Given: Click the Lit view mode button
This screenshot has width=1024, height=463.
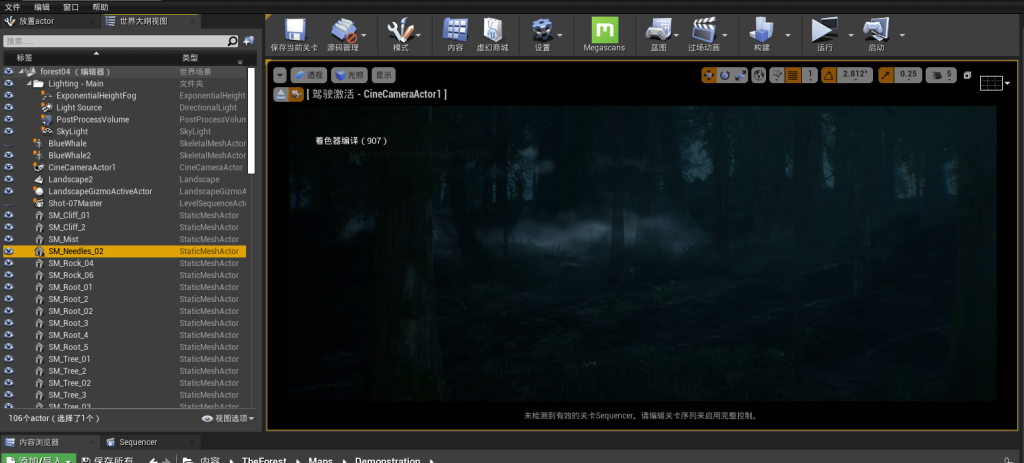Looking at the screenshot, I should (x=350, y=75).
